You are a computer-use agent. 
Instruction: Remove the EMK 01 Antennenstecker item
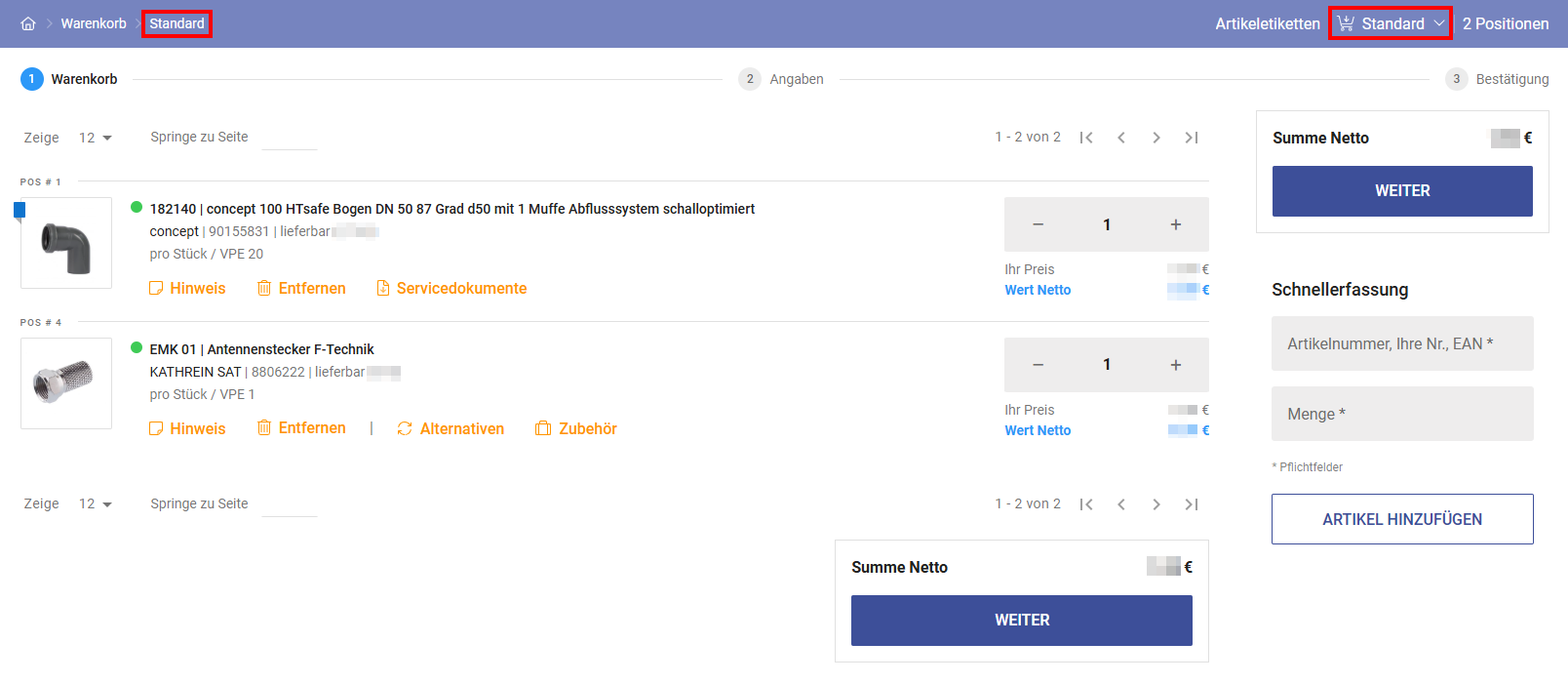[301, 428]
